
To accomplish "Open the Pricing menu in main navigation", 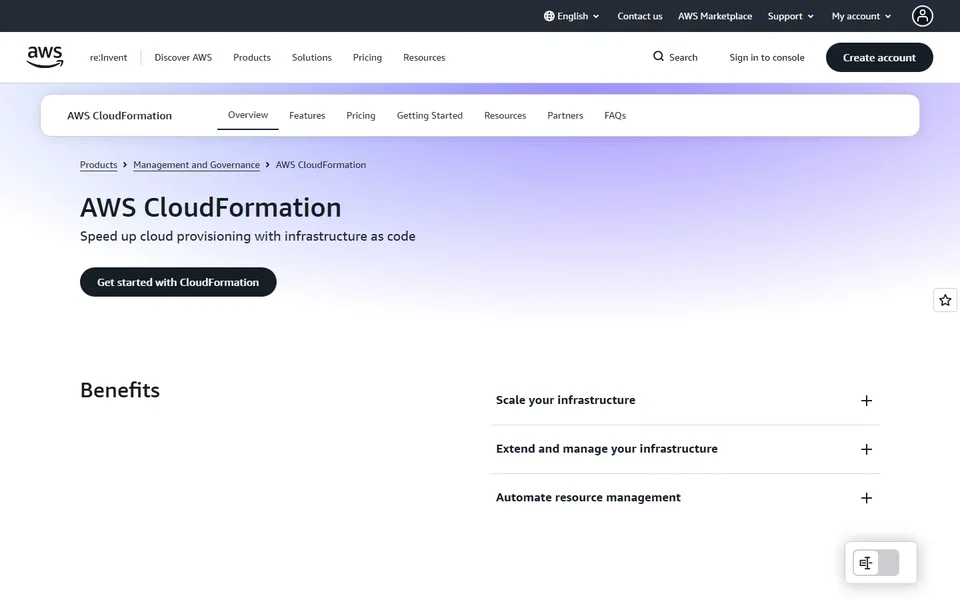I will tap(367, 57).
